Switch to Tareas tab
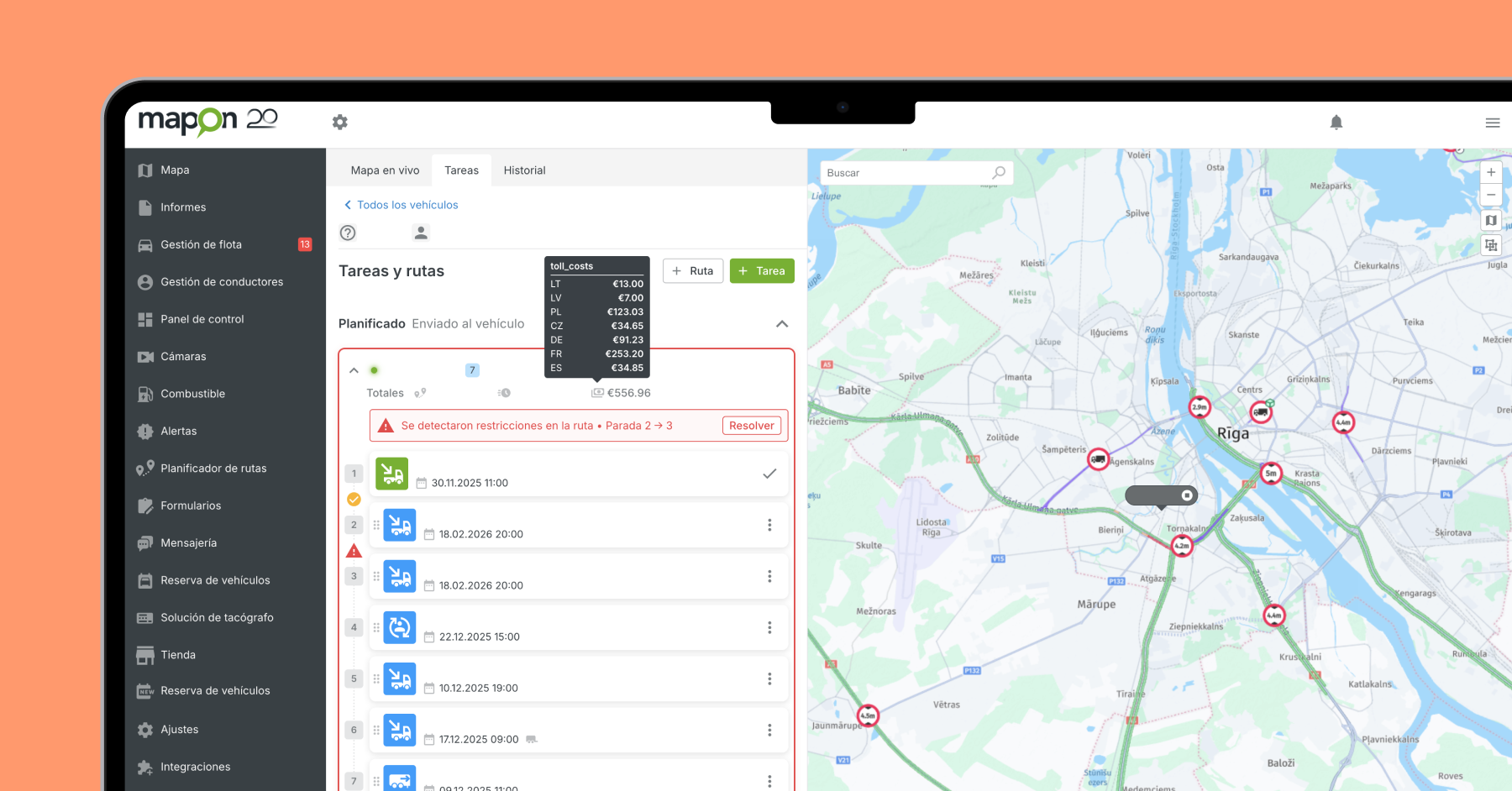 point(461,170)
